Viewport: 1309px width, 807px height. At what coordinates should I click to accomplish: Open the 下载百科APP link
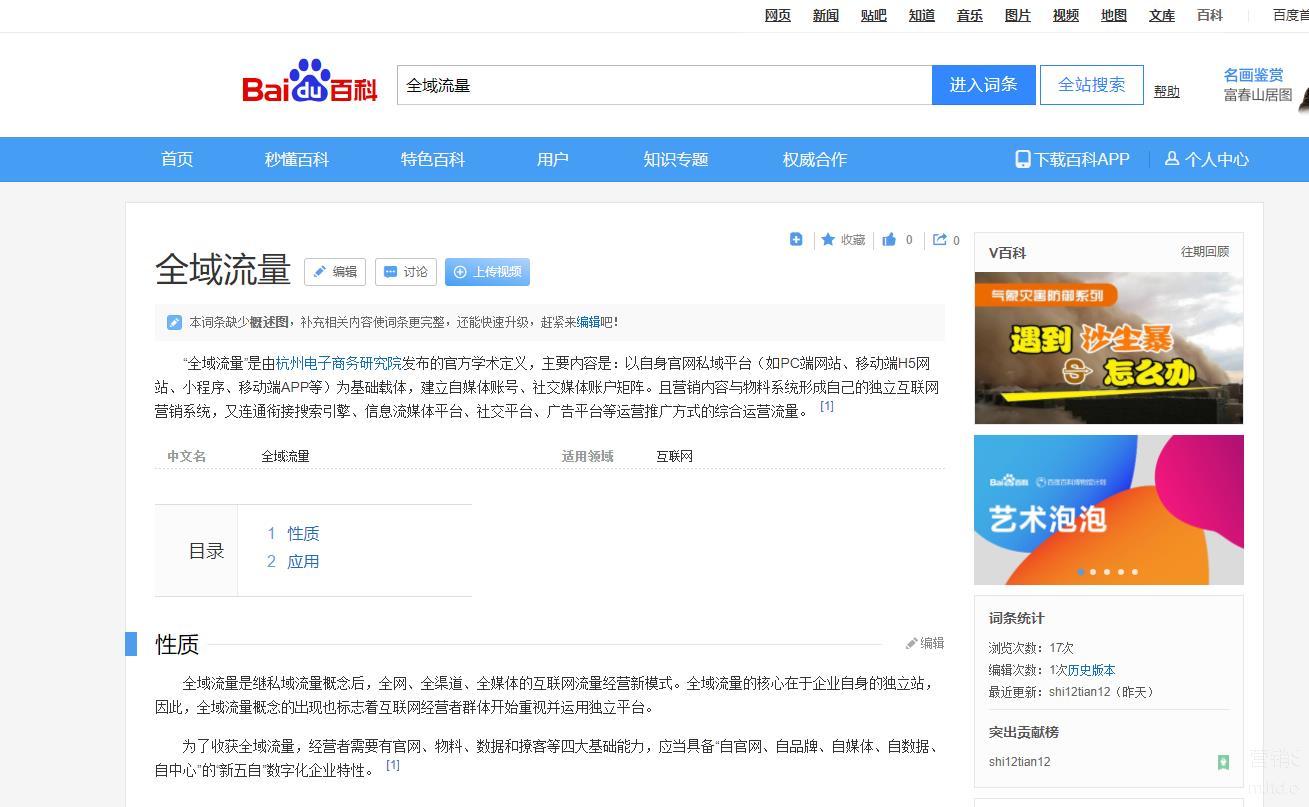(1072, 159)
